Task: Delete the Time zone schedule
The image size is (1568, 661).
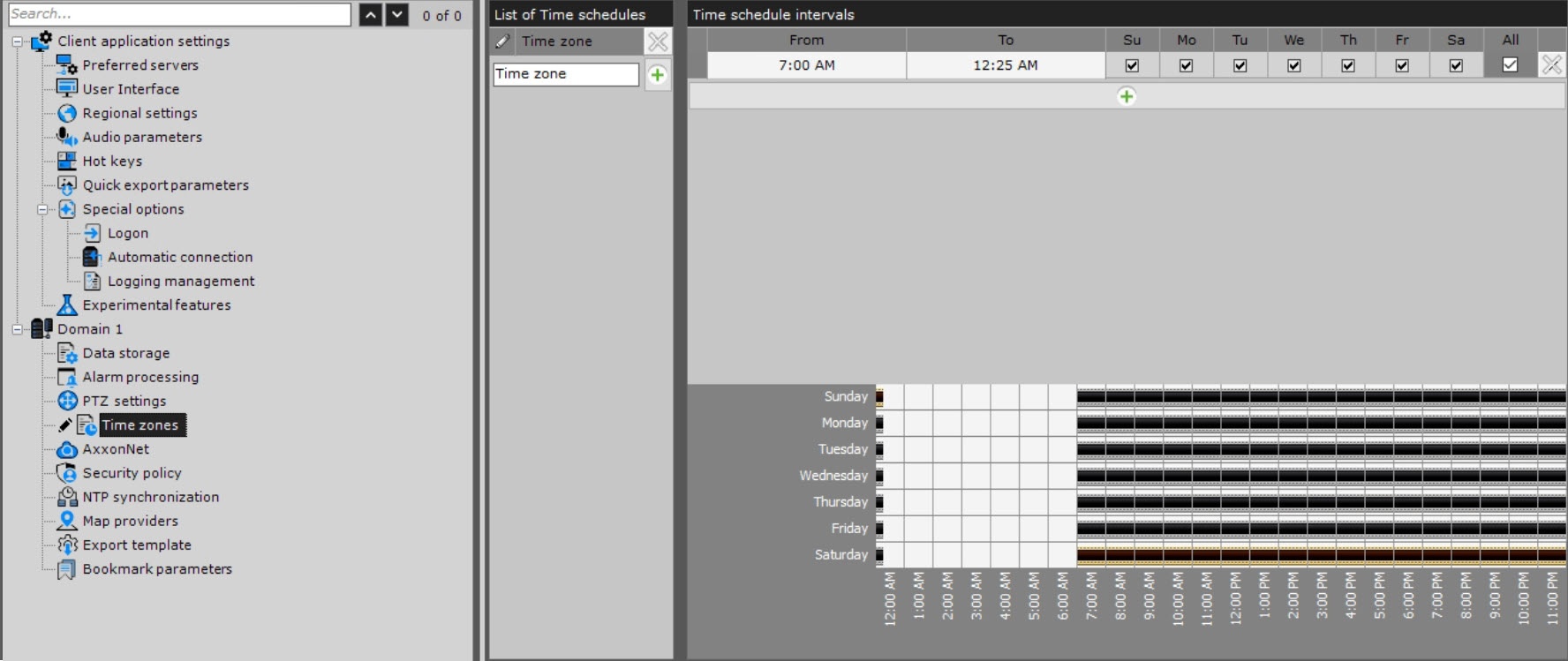Action: pyautogui.click(x=658, y=41)
